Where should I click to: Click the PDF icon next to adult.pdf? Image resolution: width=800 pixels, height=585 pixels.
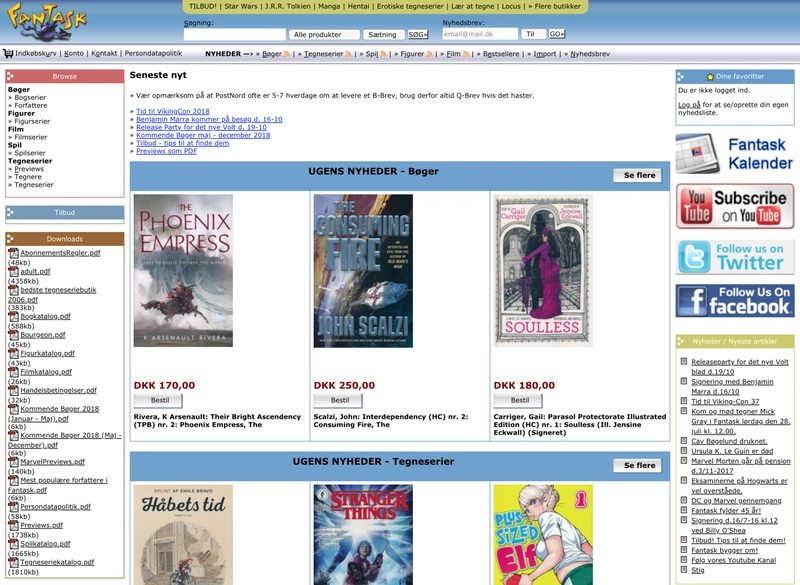click(13, 271)
